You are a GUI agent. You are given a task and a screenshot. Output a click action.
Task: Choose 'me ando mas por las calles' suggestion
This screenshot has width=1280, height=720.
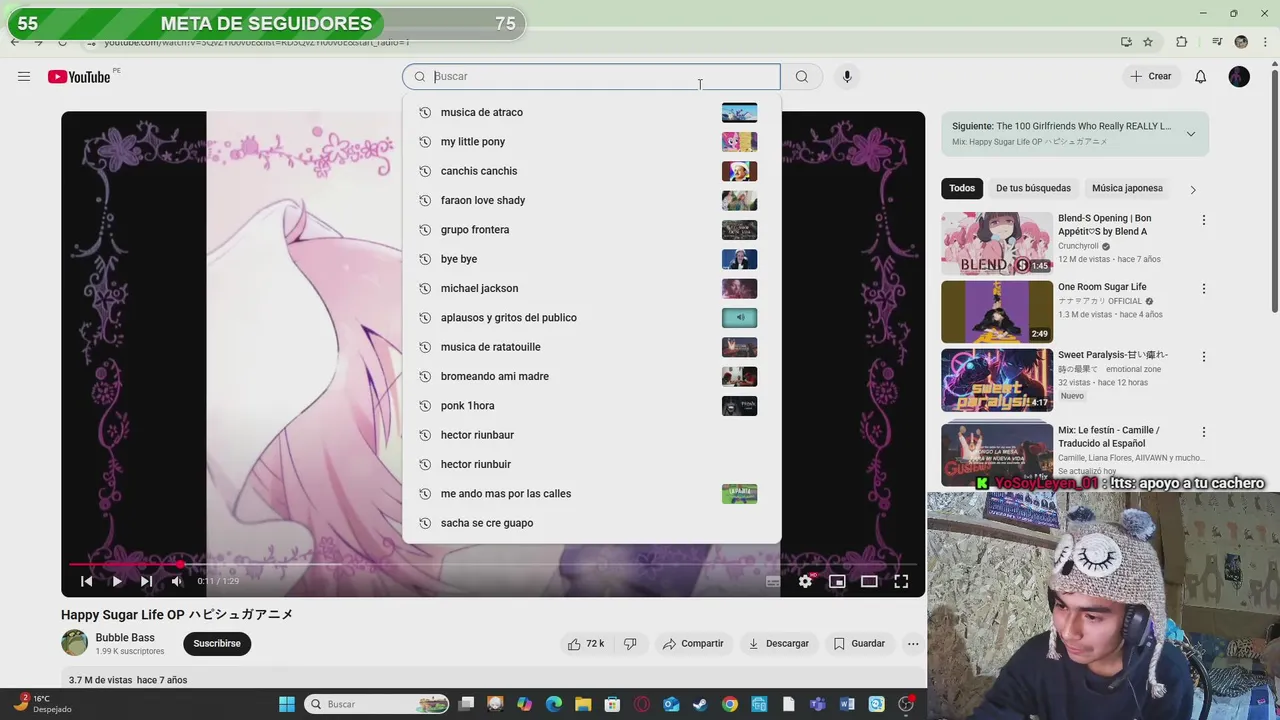pyautogui.click(x=591, y=494)
